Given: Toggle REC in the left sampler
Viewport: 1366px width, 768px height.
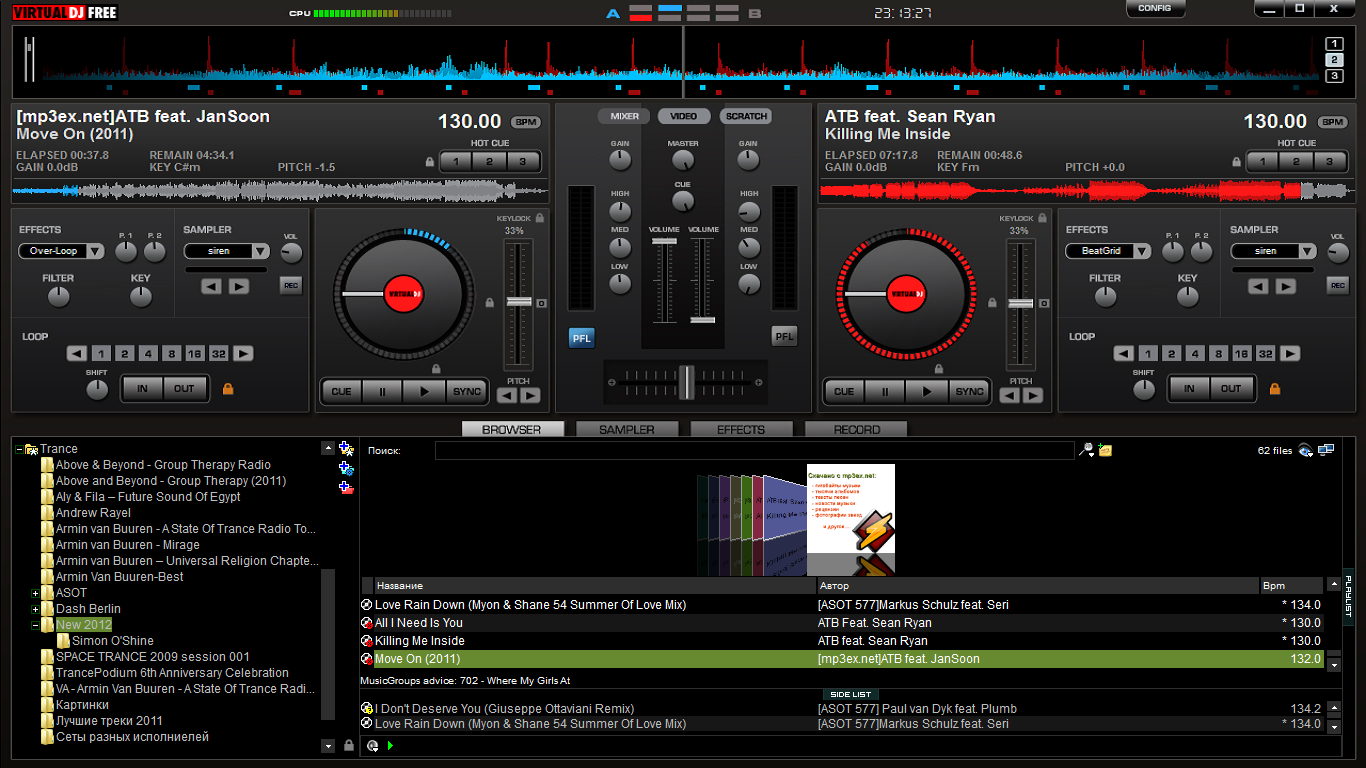Looking at the screenshot, I should tap(291, 286).
